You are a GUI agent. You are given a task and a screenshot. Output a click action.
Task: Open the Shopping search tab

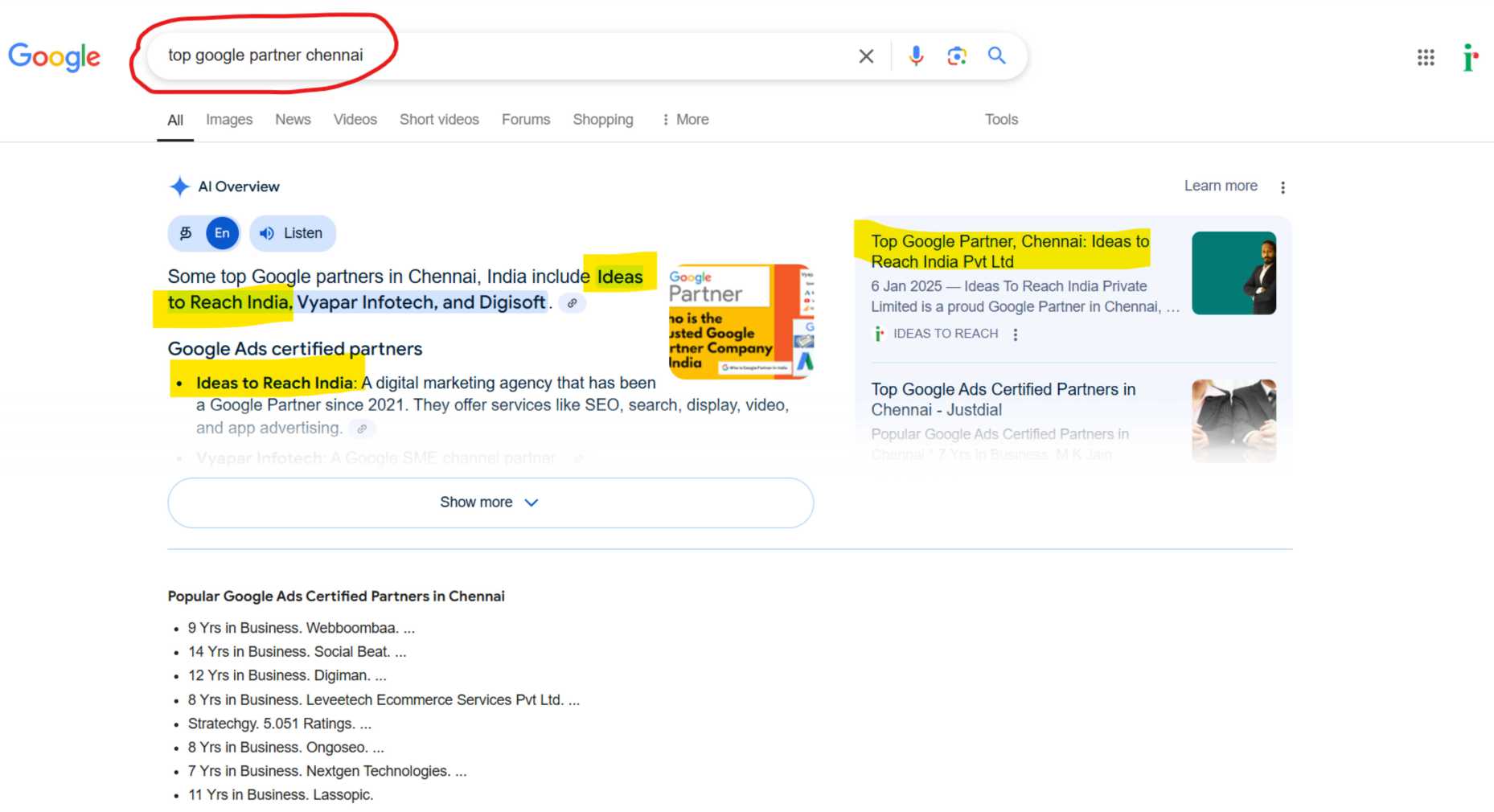point(602,119)
